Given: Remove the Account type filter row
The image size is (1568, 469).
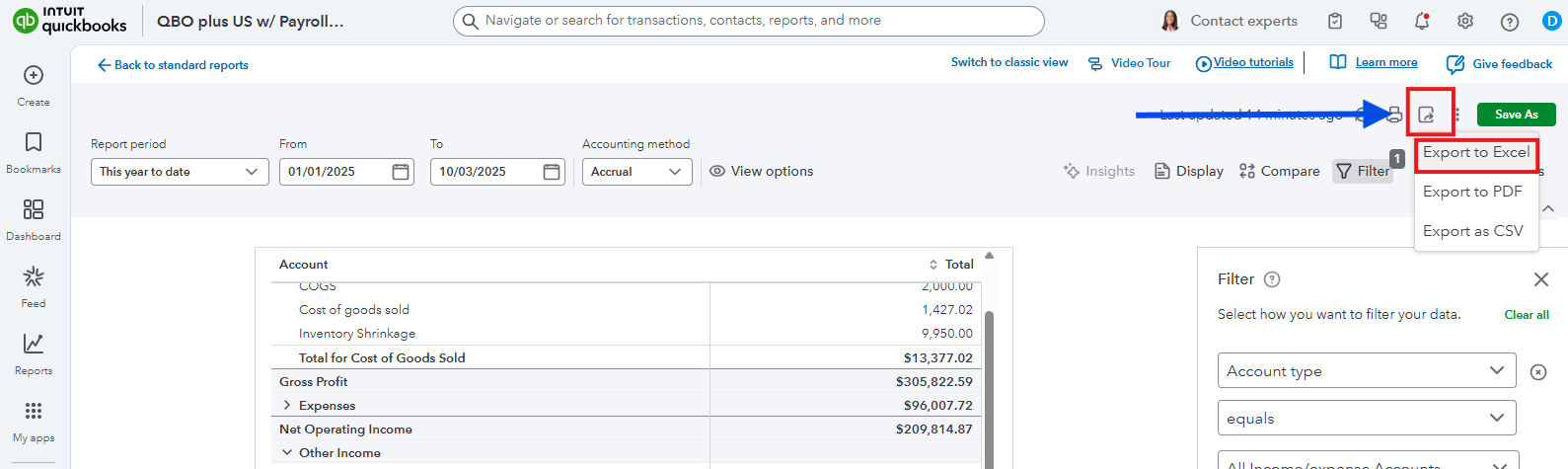Looking at the screenshot, I should click(x=1538, y=372).
